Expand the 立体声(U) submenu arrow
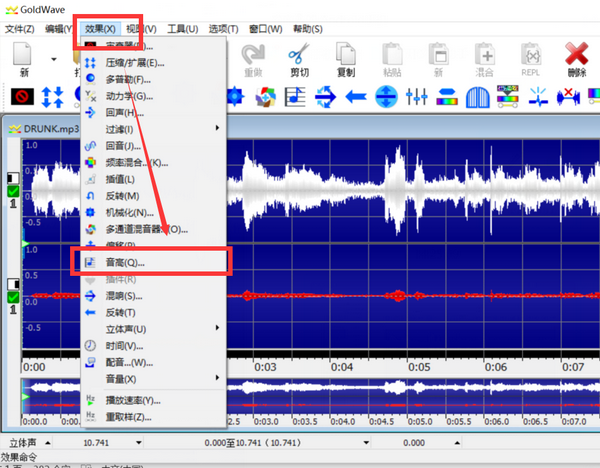600x468 pixels. tap(217, 328)
